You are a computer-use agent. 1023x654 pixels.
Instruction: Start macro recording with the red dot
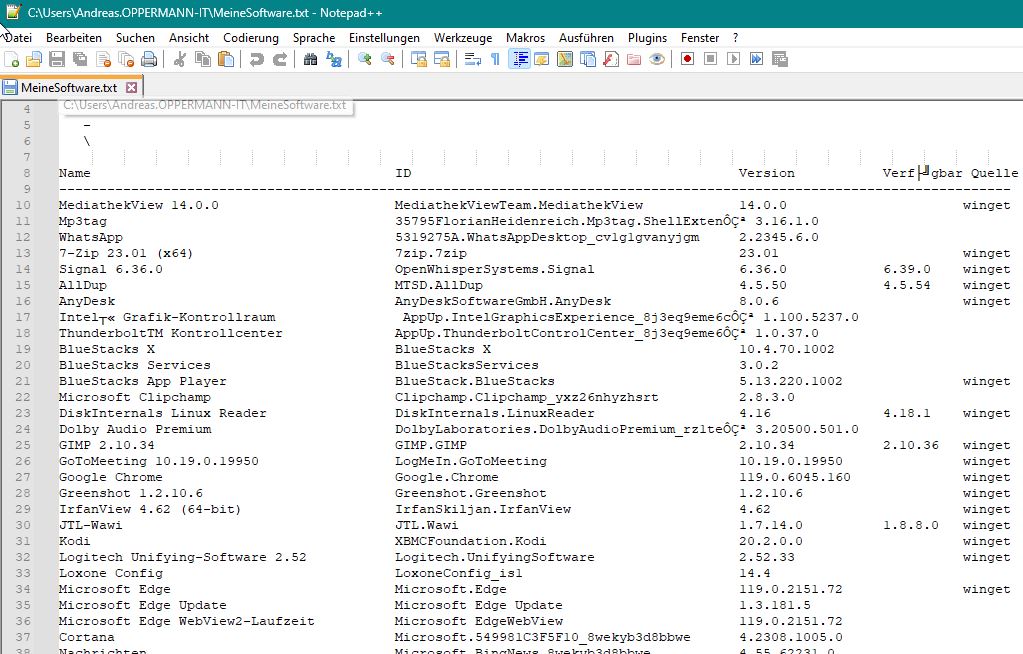point(687,59)
